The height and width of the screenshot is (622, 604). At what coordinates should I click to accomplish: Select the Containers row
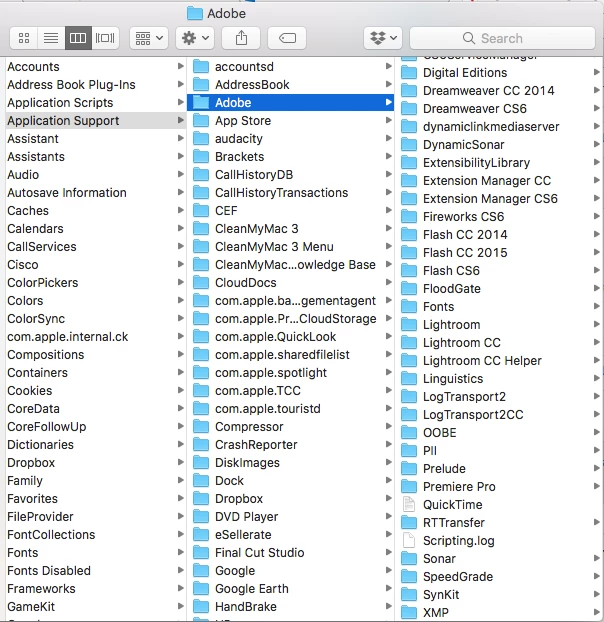(95, 372)
